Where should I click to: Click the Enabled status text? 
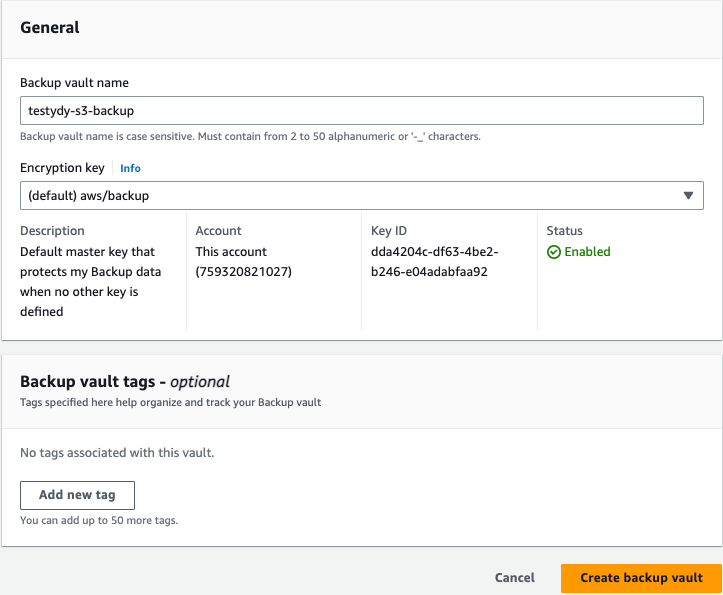[587, 252]
